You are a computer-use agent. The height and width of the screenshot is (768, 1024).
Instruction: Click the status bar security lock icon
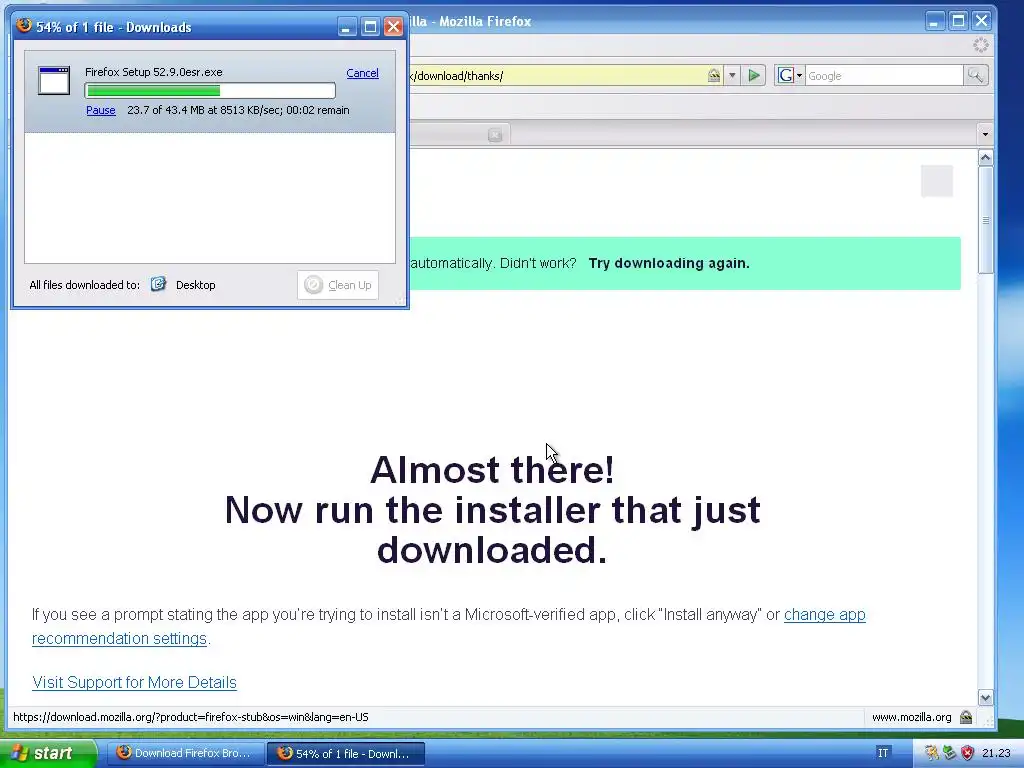coord(966,717)
